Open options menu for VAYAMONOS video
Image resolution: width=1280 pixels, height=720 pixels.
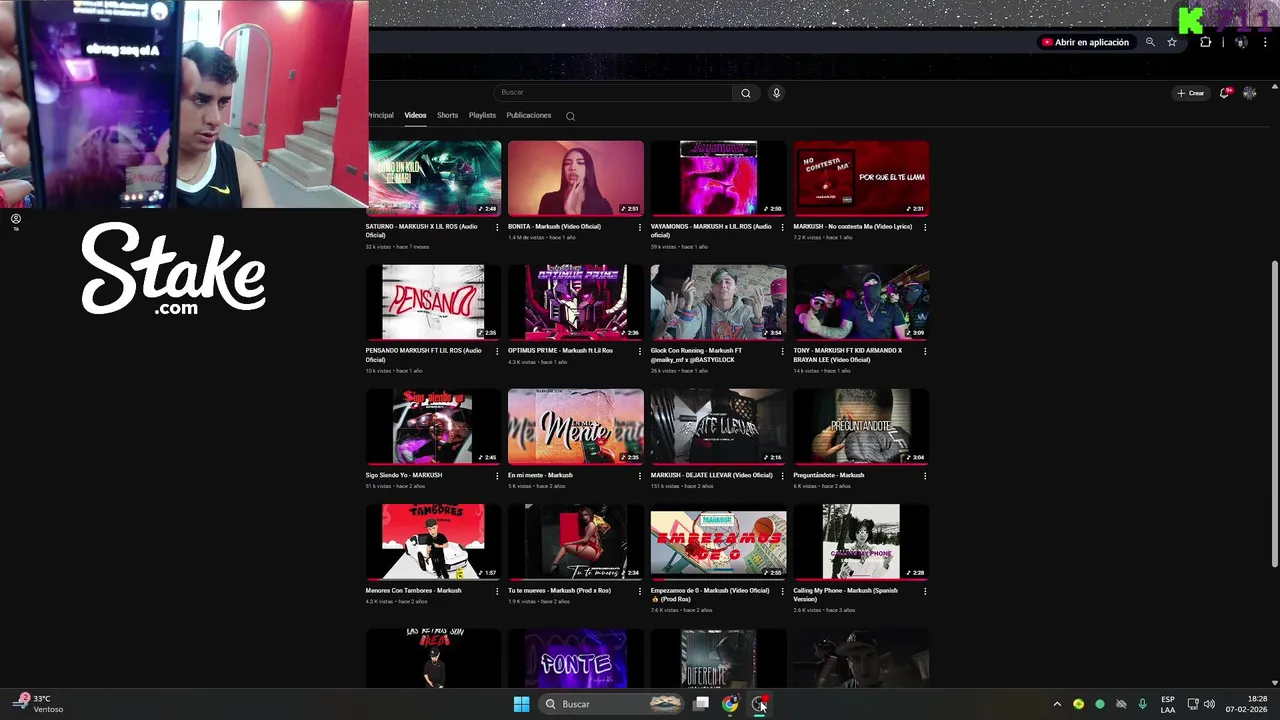782,227
